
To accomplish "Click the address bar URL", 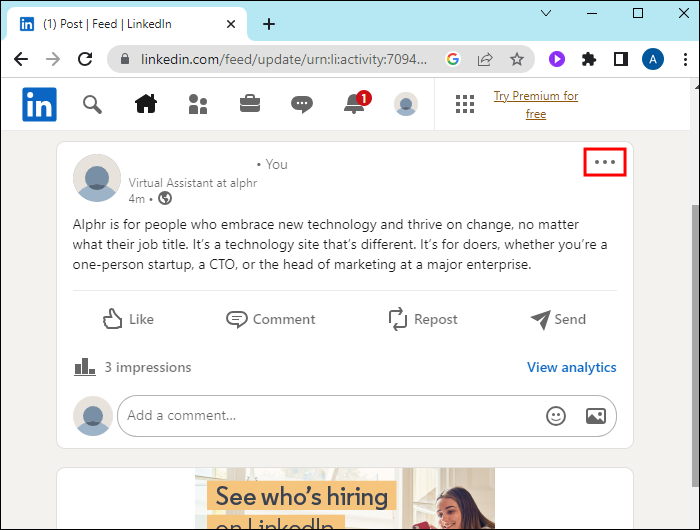I will [x=283, y=59].
